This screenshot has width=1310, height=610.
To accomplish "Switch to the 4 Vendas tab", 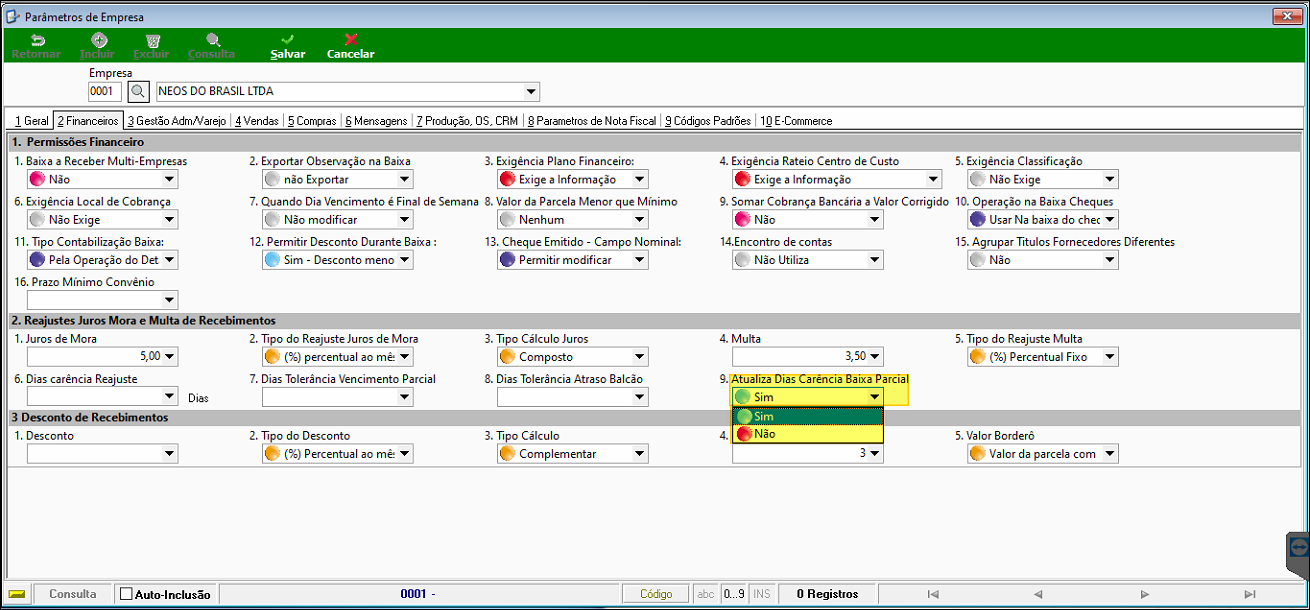I will [x=256, y=121].
